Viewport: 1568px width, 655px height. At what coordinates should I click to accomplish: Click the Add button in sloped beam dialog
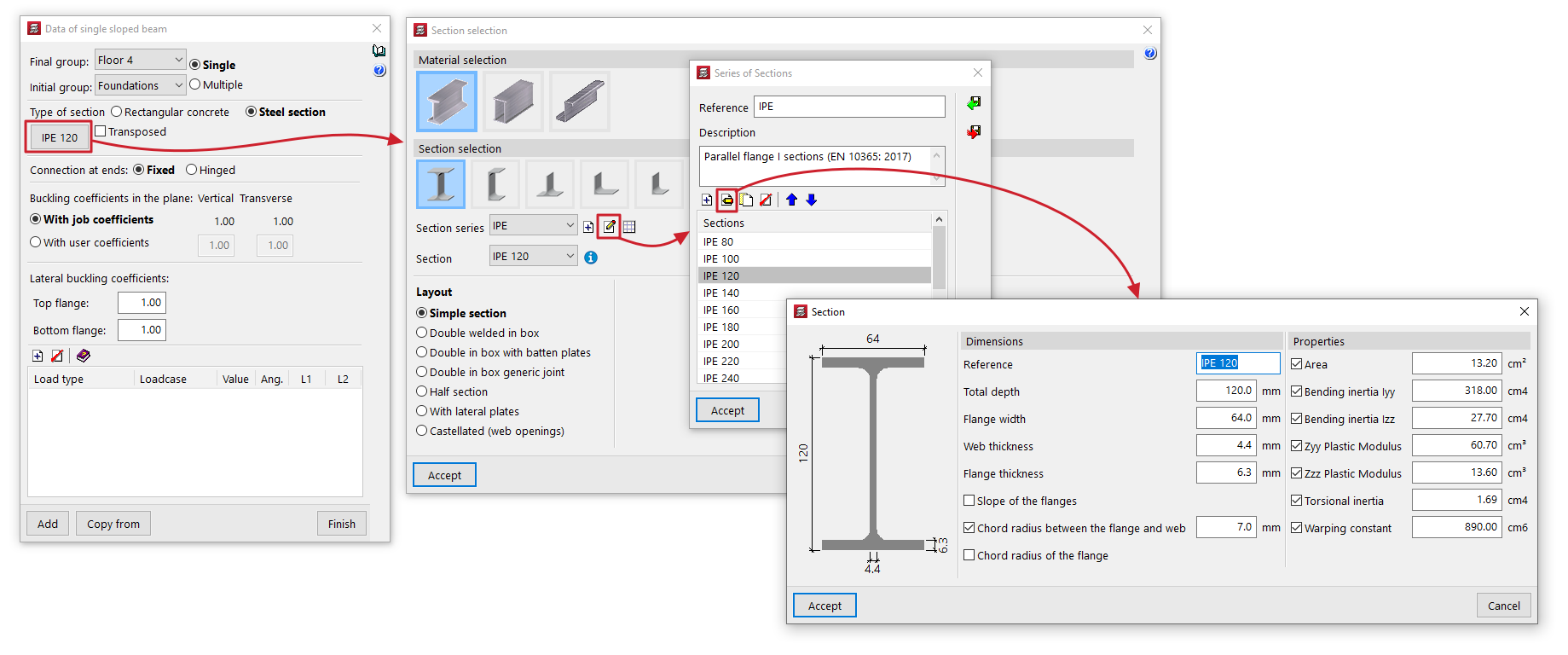(x=48, y=524)
